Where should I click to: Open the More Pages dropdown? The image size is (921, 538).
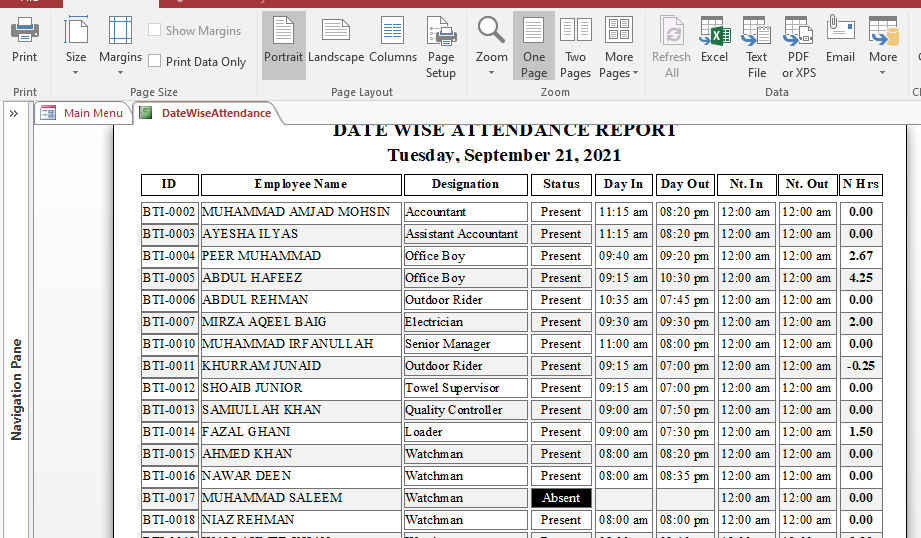[619, 47]
